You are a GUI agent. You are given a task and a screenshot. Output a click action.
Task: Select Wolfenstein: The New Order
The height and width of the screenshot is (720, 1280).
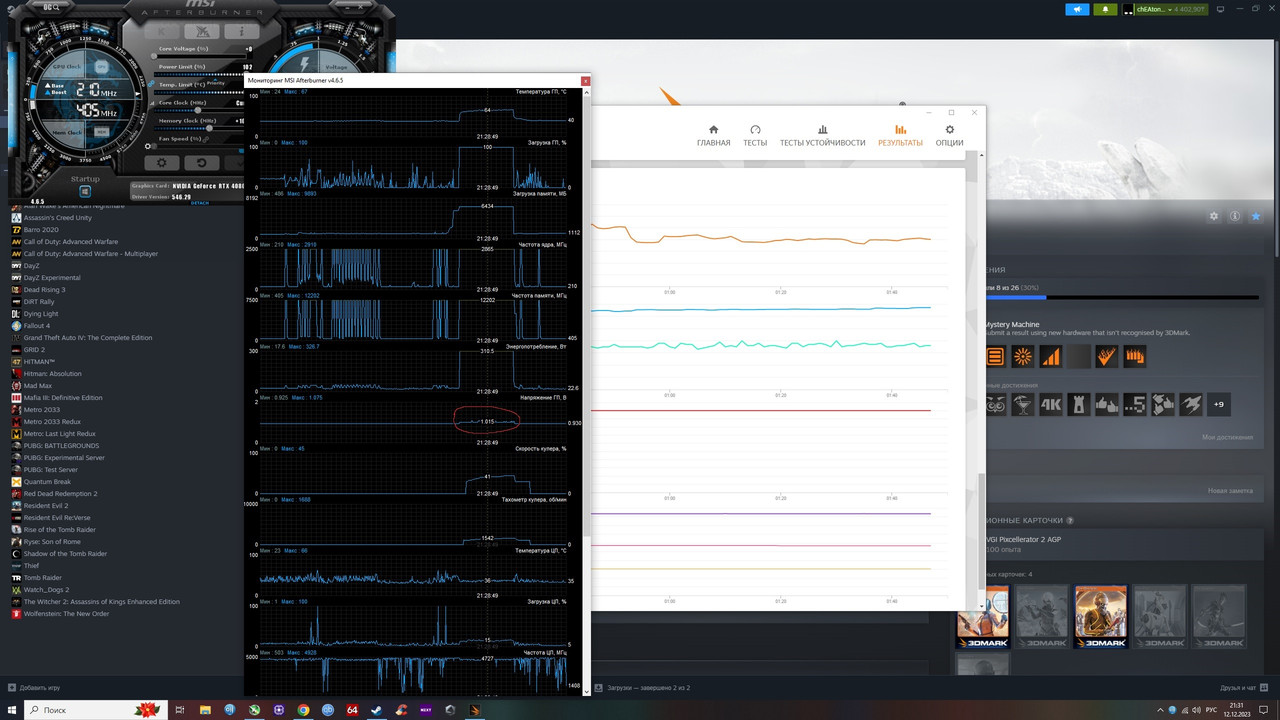(67, 614)
